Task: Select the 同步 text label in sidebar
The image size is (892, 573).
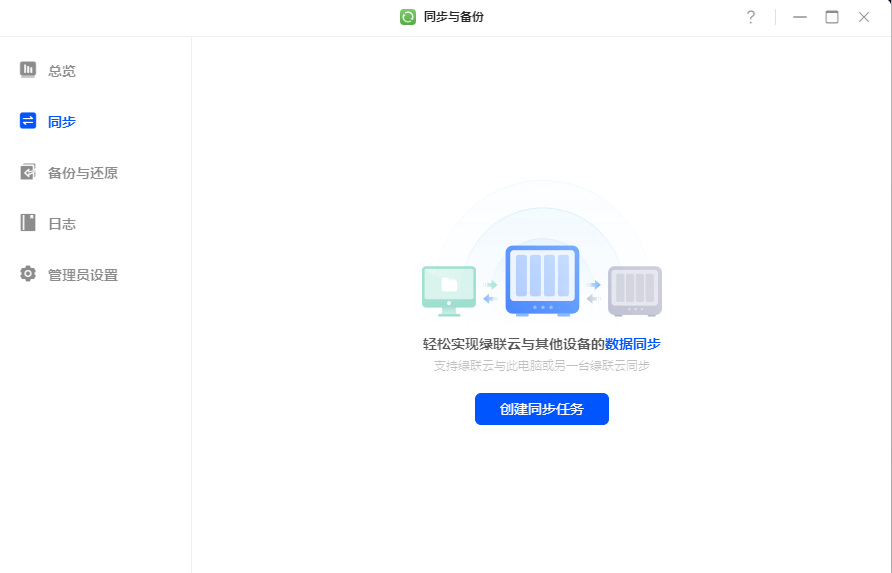Action: click(x=62, y=122)
